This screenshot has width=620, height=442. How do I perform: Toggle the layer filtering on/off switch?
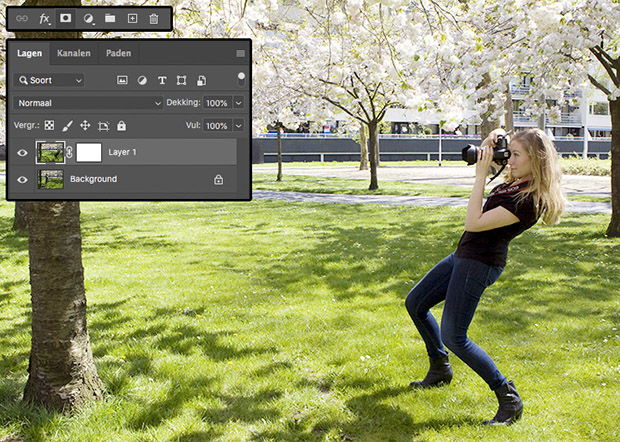tap(241, 79)
